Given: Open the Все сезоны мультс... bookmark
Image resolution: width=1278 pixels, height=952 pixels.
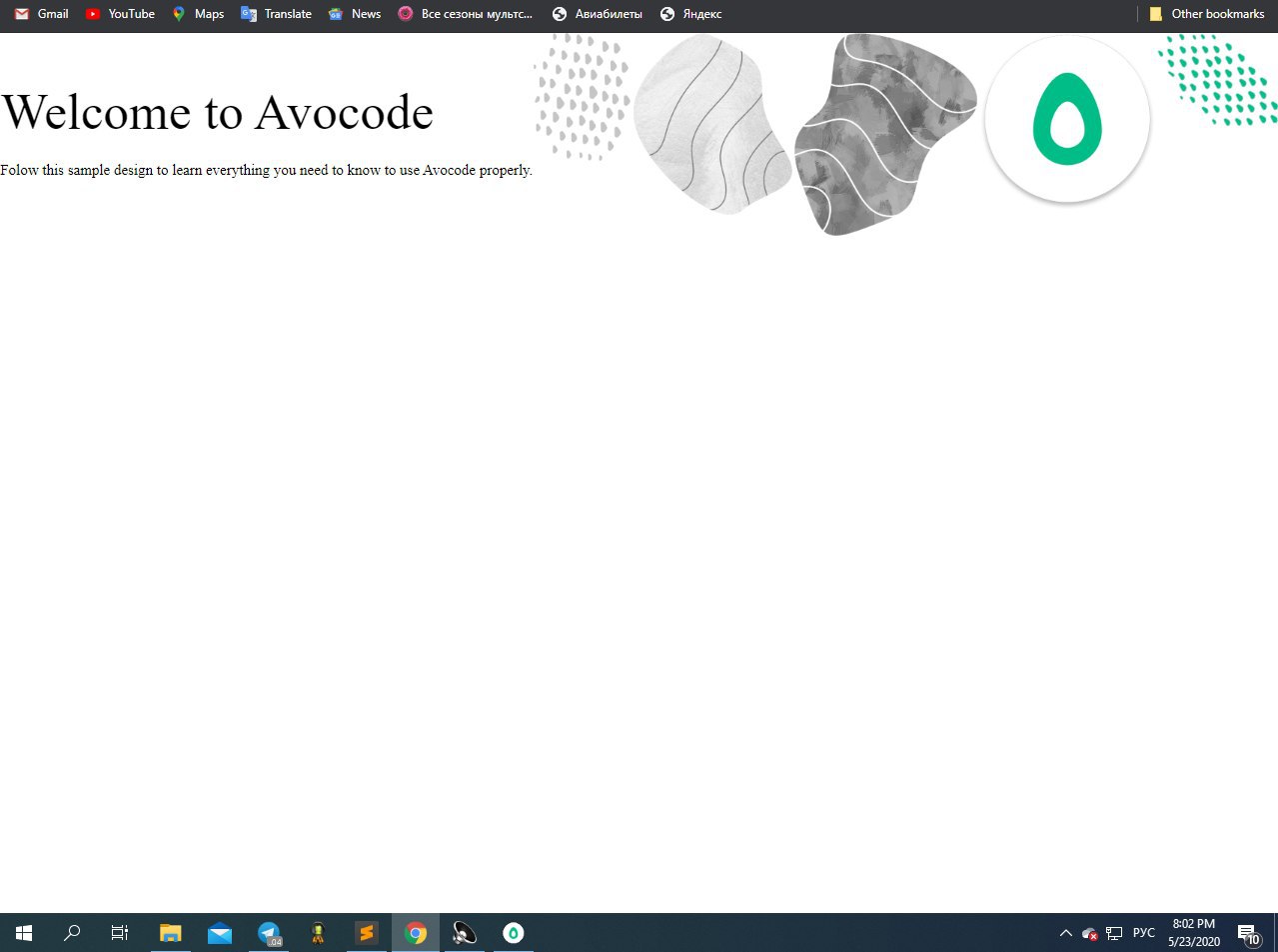Looking at the screenshot, I should coord(465,14).
